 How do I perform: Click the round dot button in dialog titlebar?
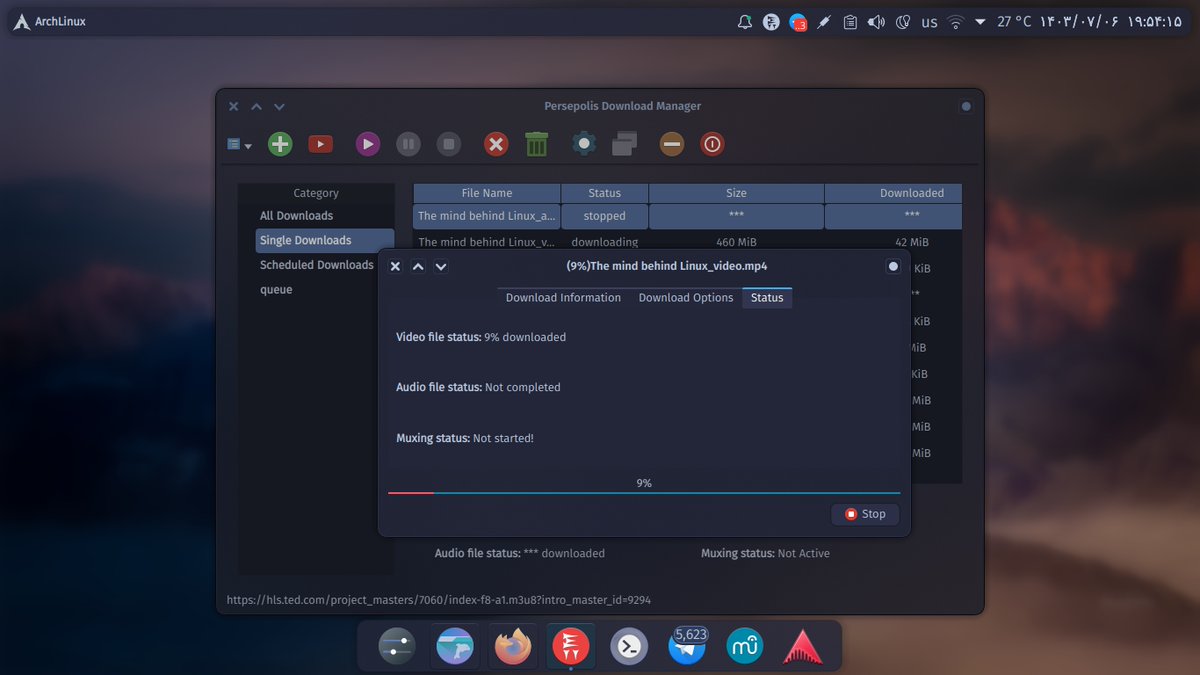point(893,266)
